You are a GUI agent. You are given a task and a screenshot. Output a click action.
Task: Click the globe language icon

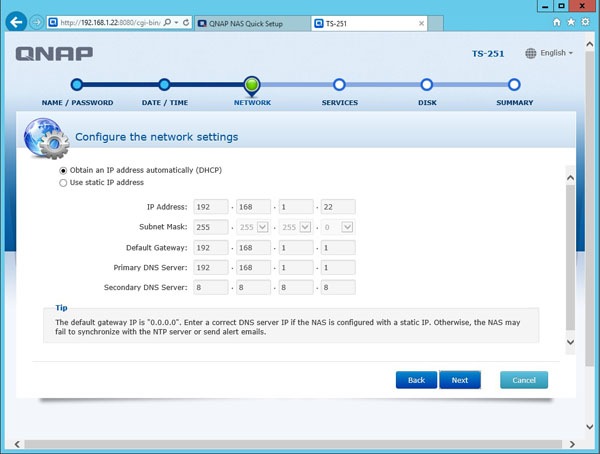click(530, 53)
